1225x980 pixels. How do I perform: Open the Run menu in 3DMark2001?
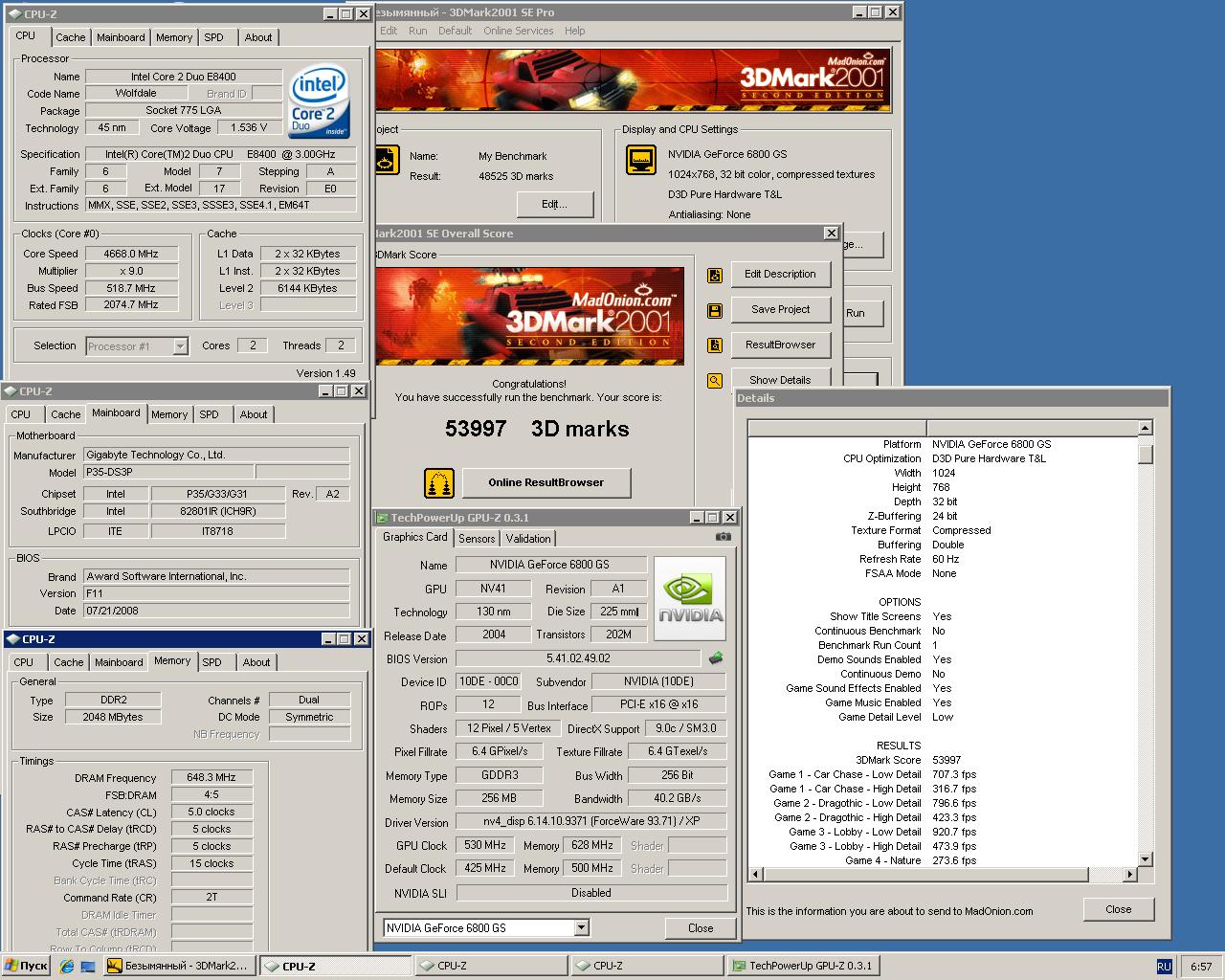pyautogui.click(x=418, y=31)
